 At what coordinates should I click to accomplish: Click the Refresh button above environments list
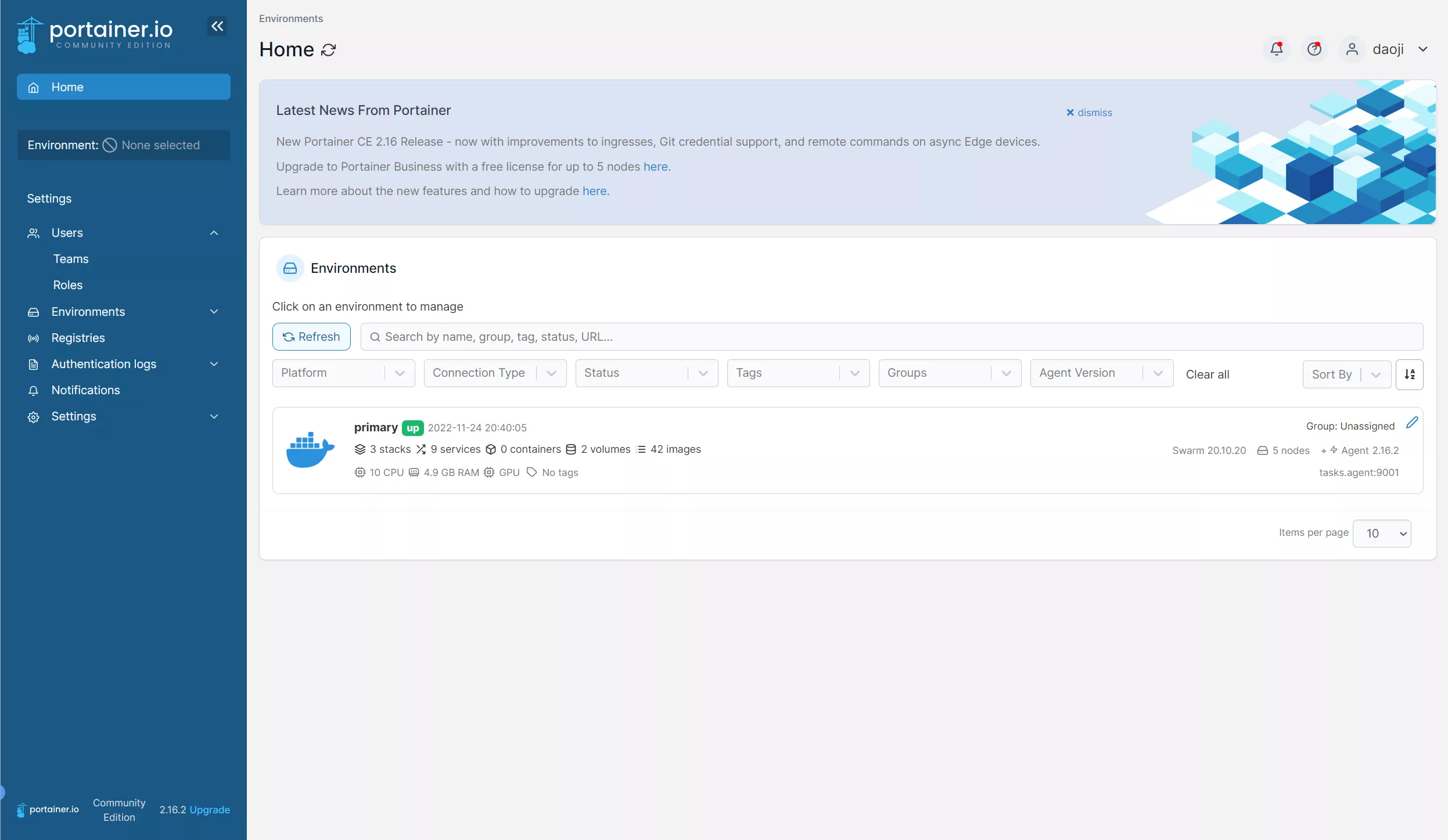311,337
